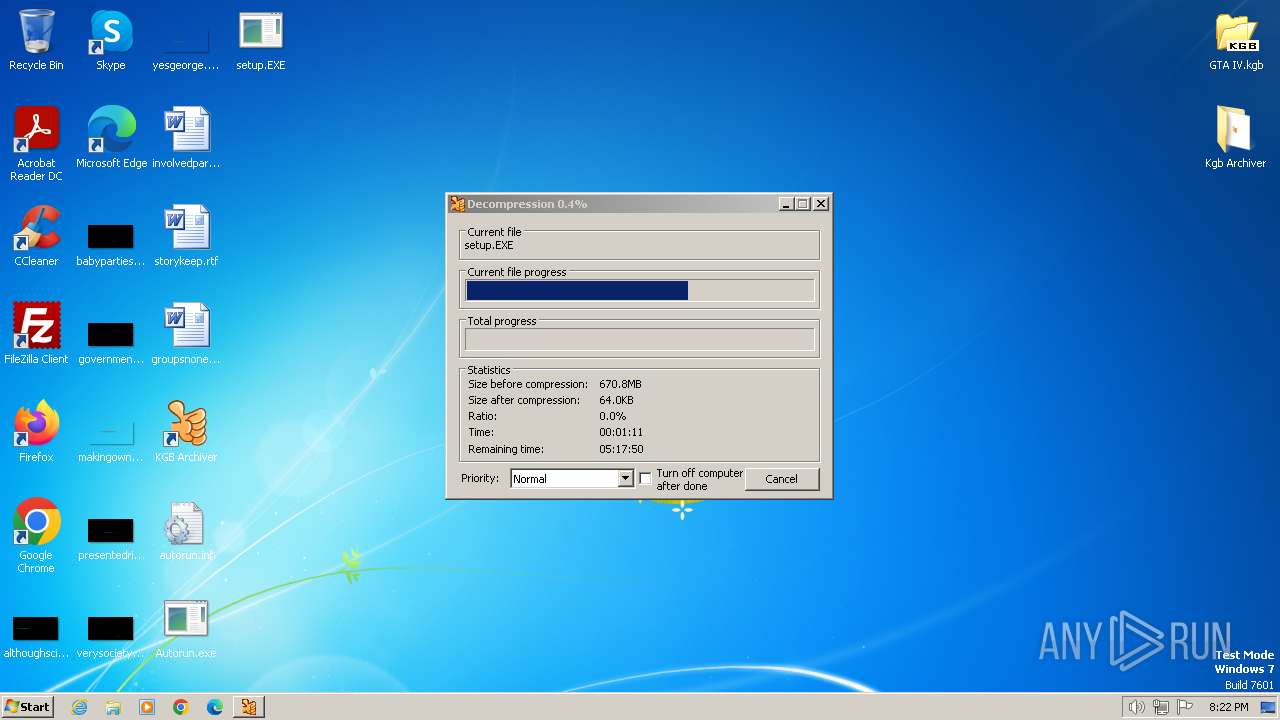Viewport: 1280px width, 720px height.
Task: Select the verysociety... desktop file
Action: click(x=111, y=638)
